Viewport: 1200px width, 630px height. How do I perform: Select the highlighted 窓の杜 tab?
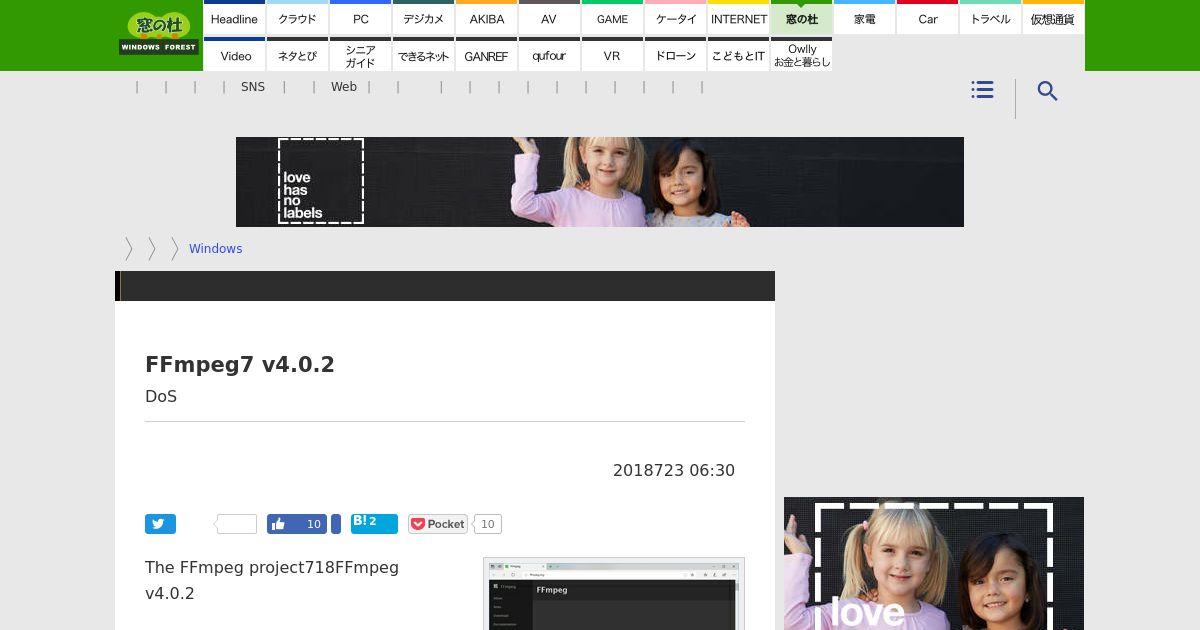801,18
